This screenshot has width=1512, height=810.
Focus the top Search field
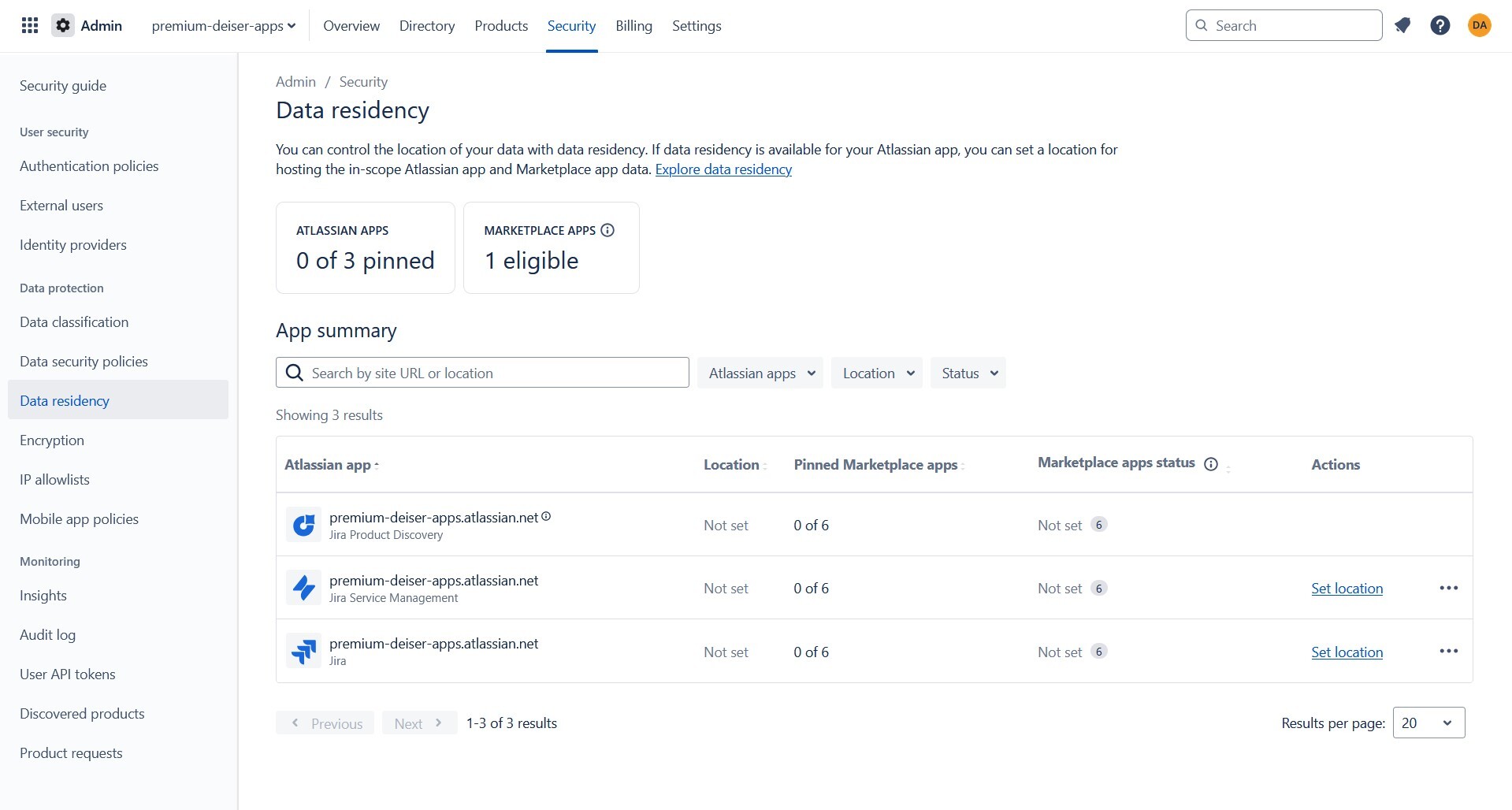click(x=1284, y=25)
